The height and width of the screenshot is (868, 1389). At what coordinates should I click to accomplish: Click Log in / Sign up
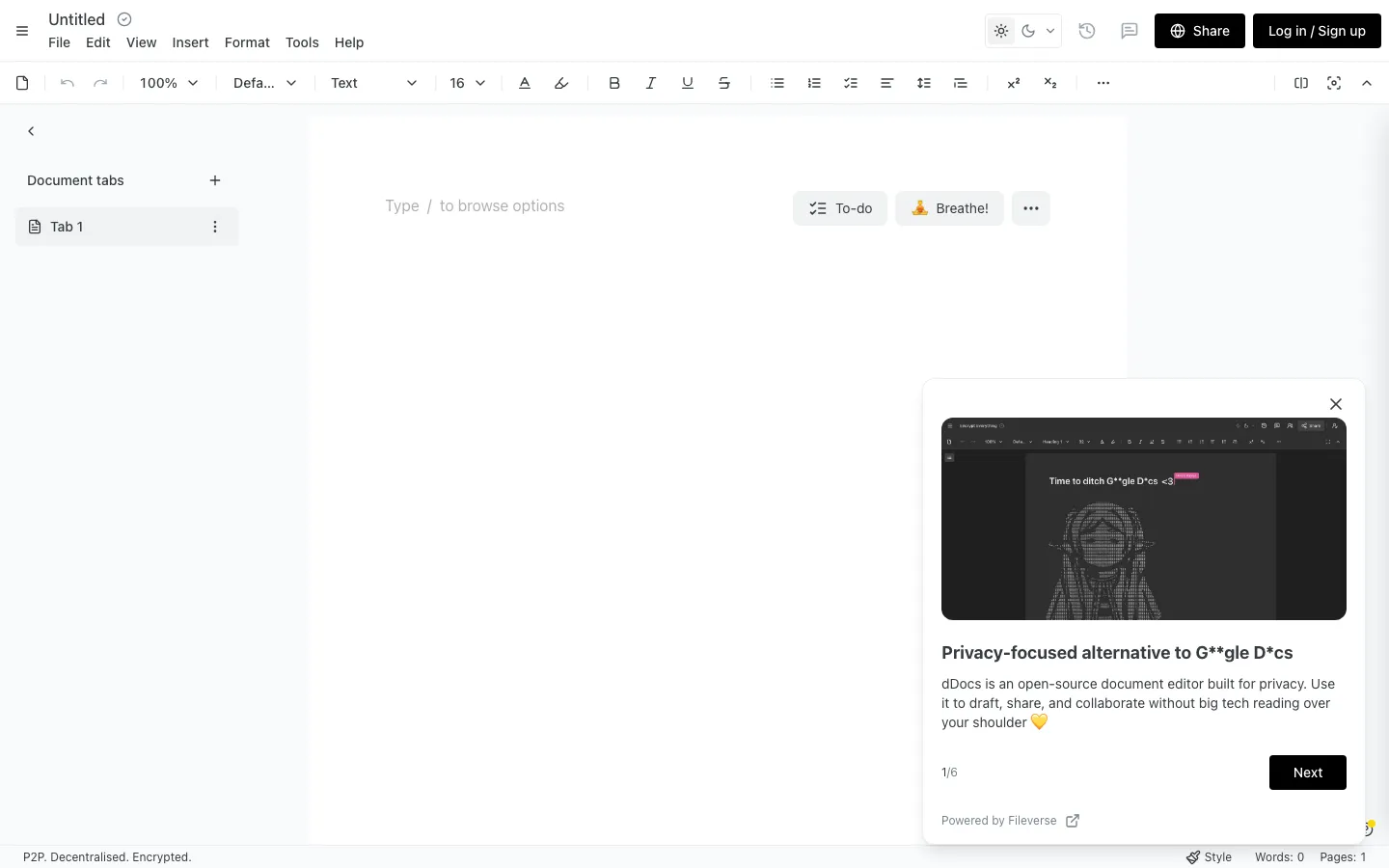[1317, 31]
